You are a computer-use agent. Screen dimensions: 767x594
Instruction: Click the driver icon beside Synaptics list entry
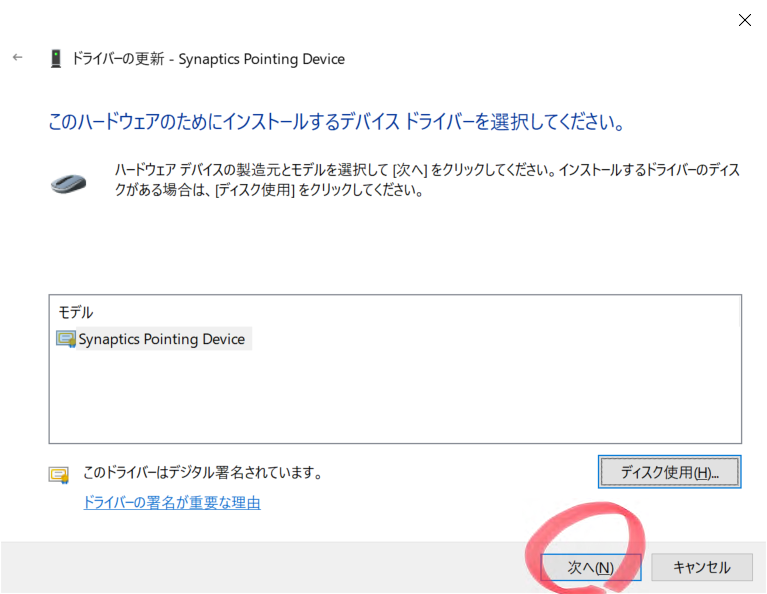click(66, 339)
